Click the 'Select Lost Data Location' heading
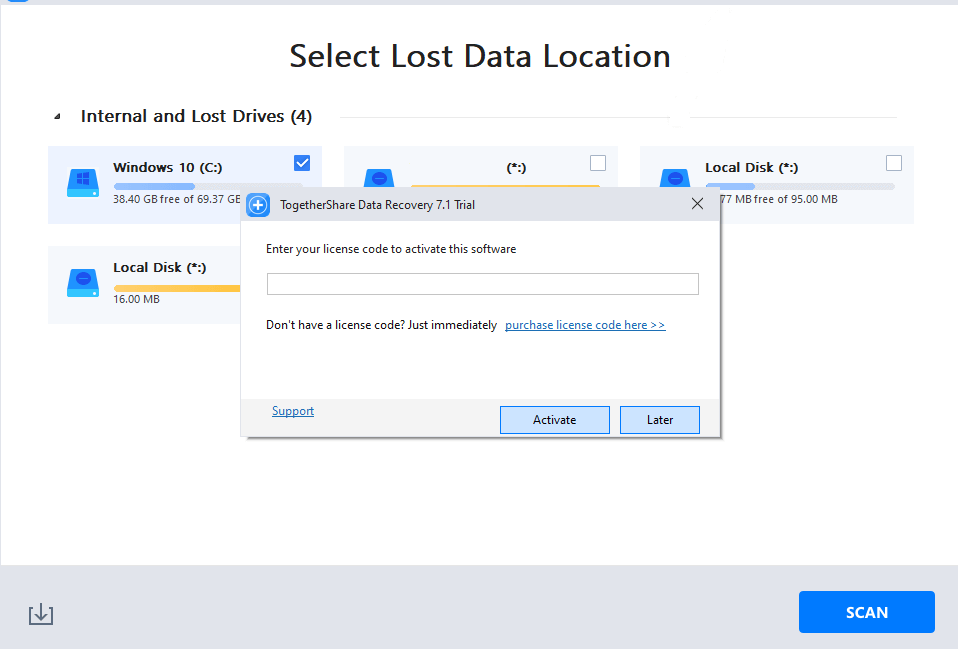958x649 pixels. tap(480, 56)
